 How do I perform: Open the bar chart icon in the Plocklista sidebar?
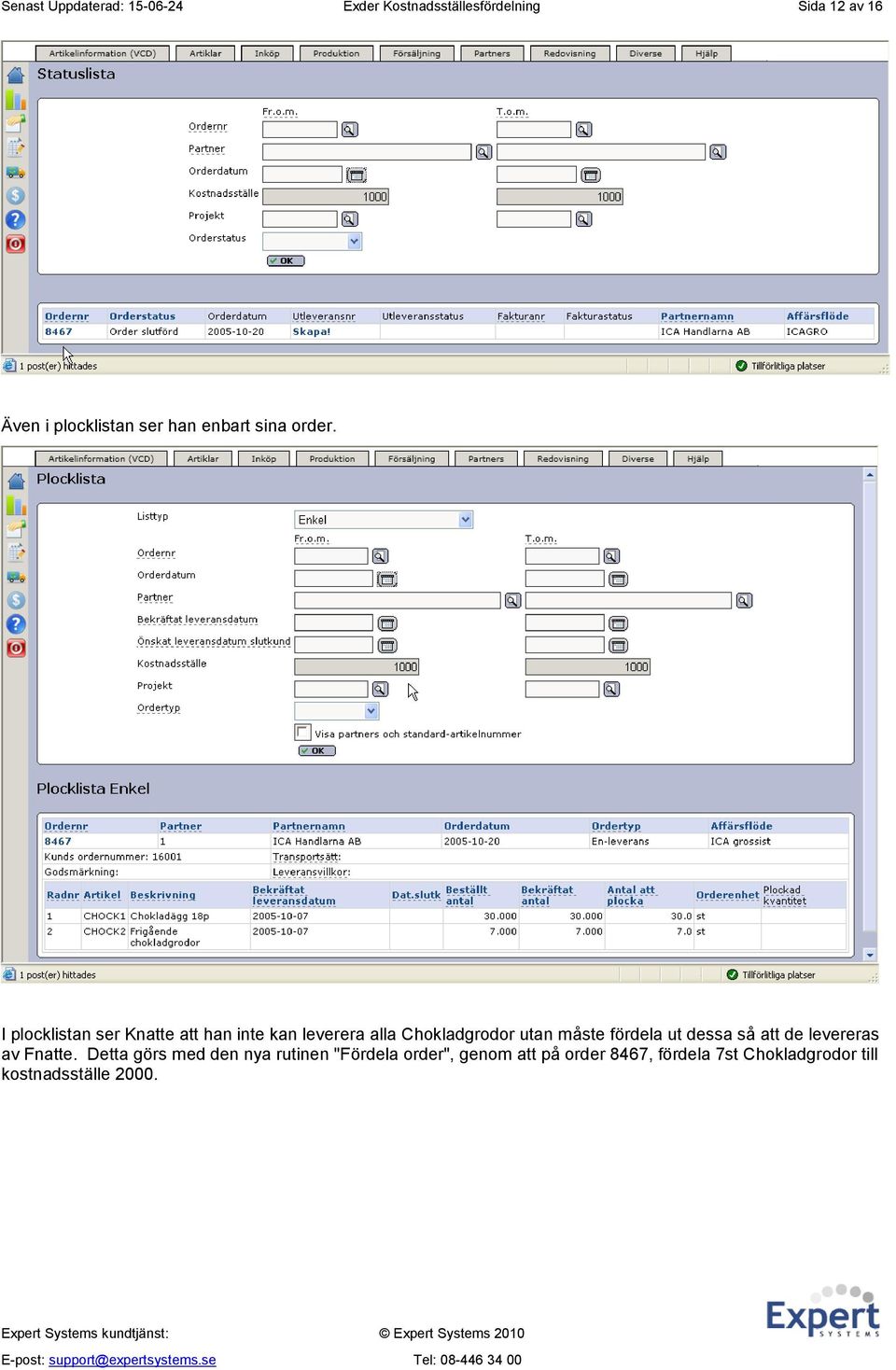(x=16, y=505)
